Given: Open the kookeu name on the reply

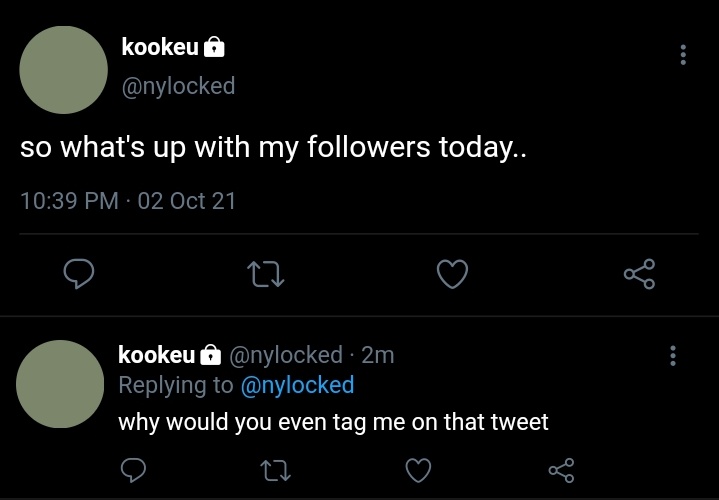Looking at the screenshot, I should pyautogui.click(x=156, y=355).
